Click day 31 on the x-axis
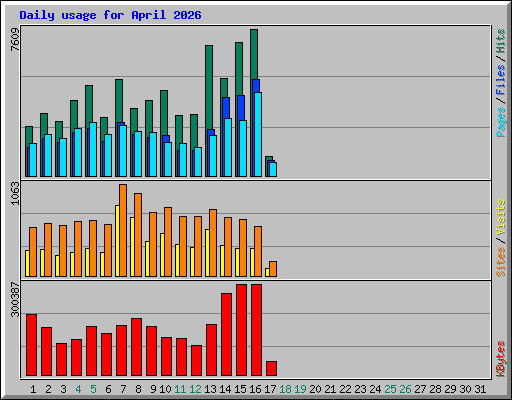Viewport: 512px width, 400px height. point(480,389)
